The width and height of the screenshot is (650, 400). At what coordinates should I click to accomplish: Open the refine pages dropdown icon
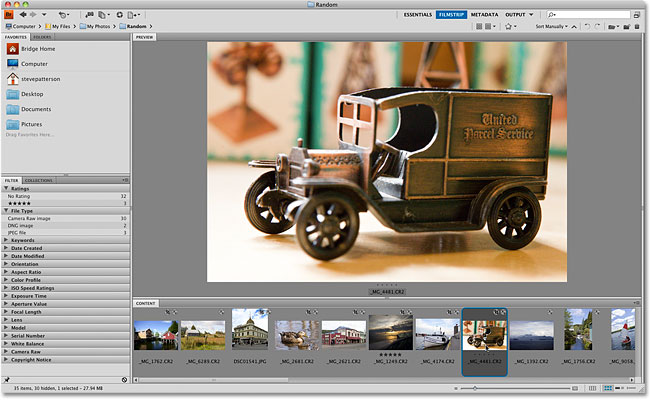pyautogui.click(x=104, y=15)
